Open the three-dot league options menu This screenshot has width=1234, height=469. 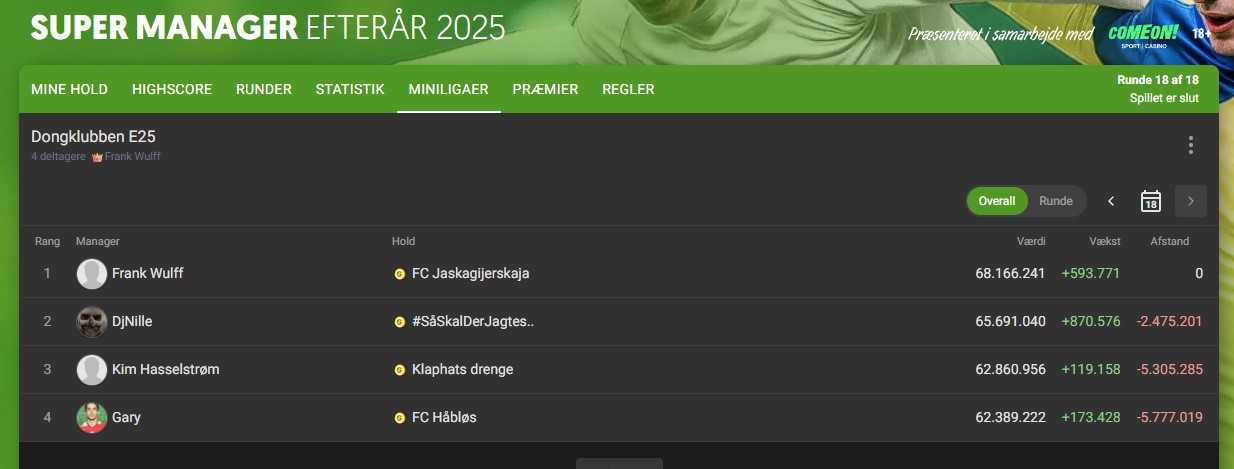click(1190, 146)
